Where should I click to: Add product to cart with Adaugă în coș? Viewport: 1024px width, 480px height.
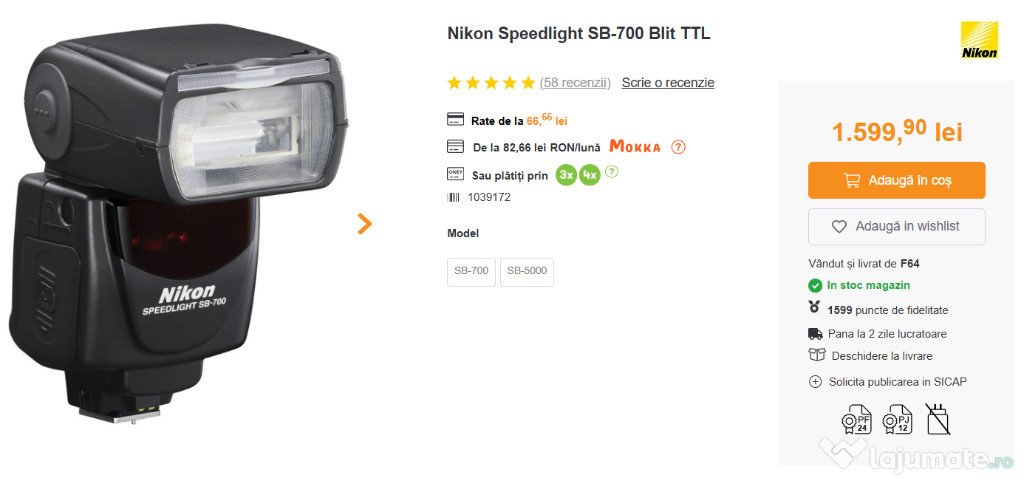[897, 180]
